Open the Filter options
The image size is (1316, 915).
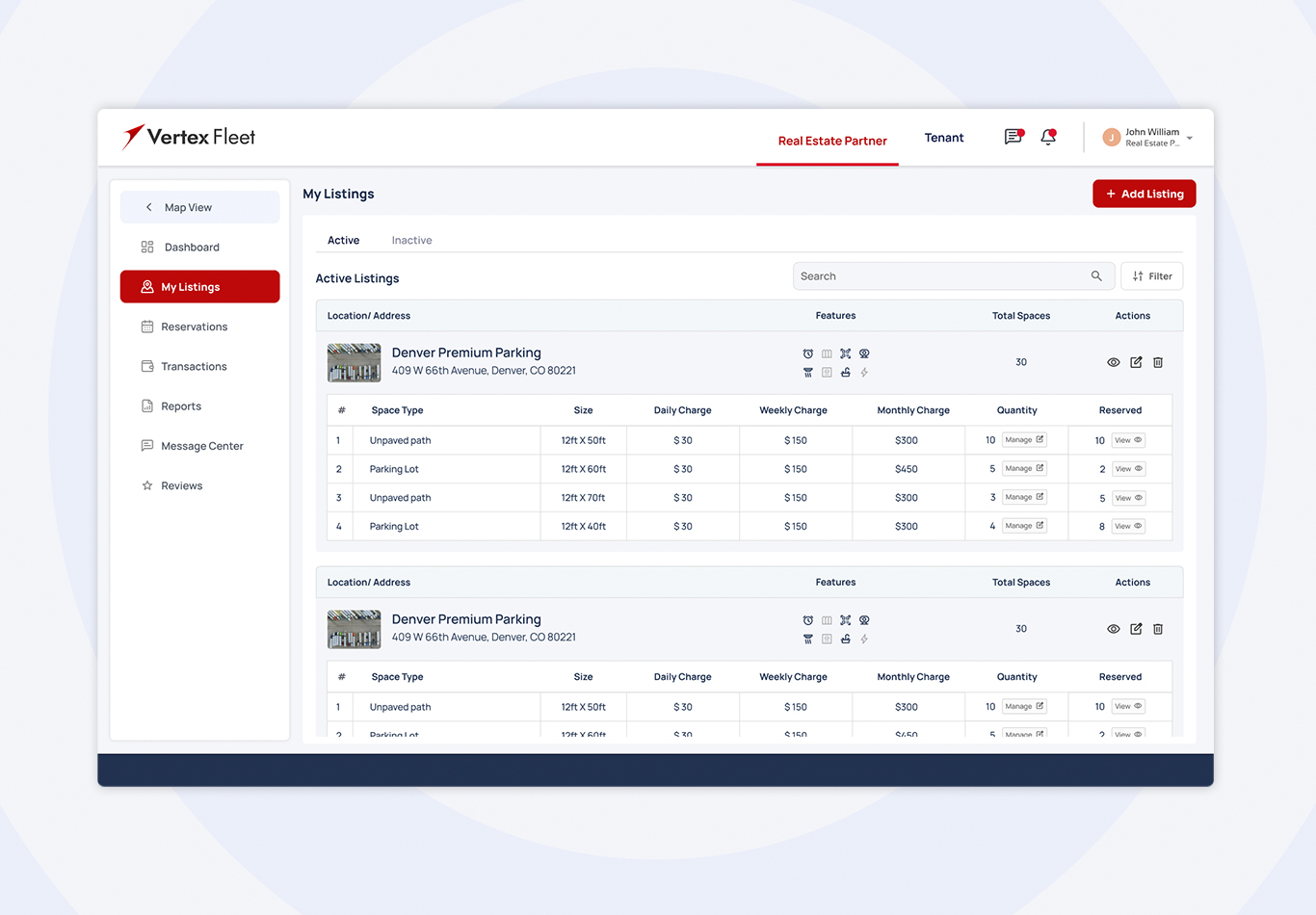tap(1152, 276)
